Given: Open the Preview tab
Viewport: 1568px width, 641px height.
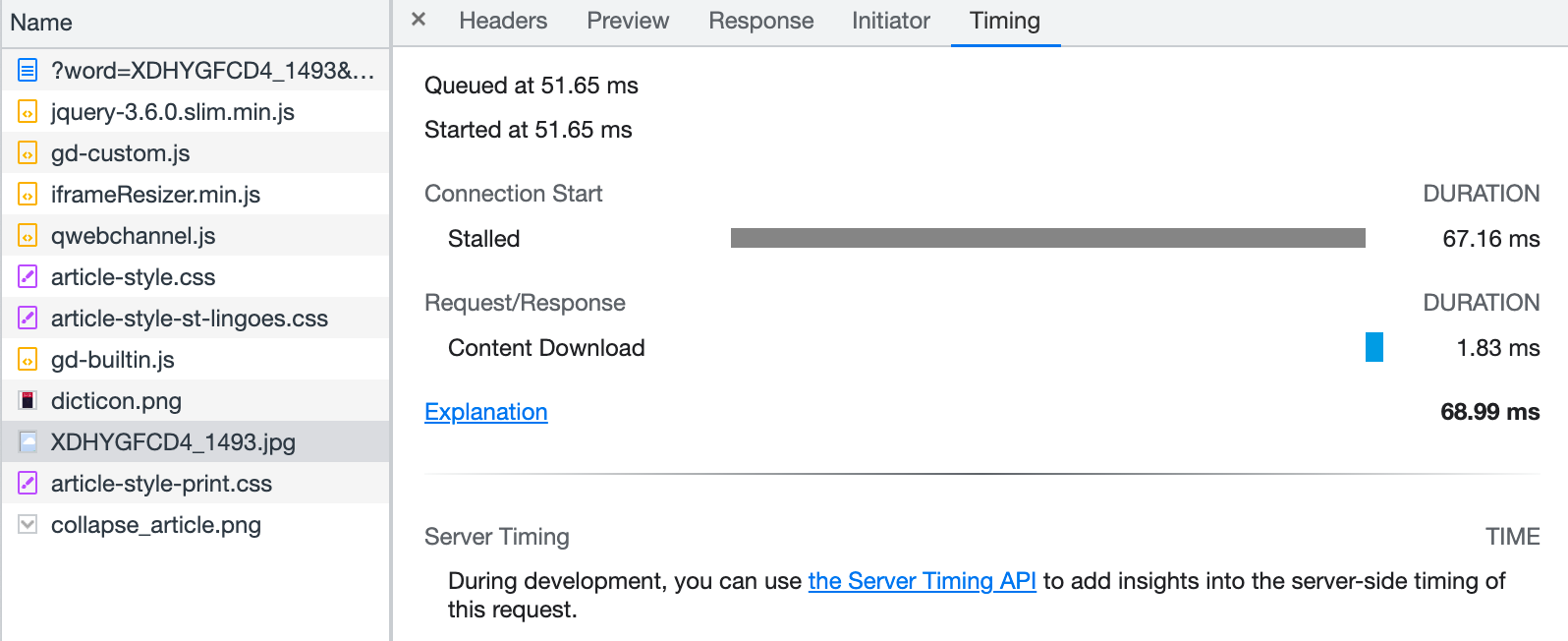Looking at the screenshot, I should (x=628, y=21).
